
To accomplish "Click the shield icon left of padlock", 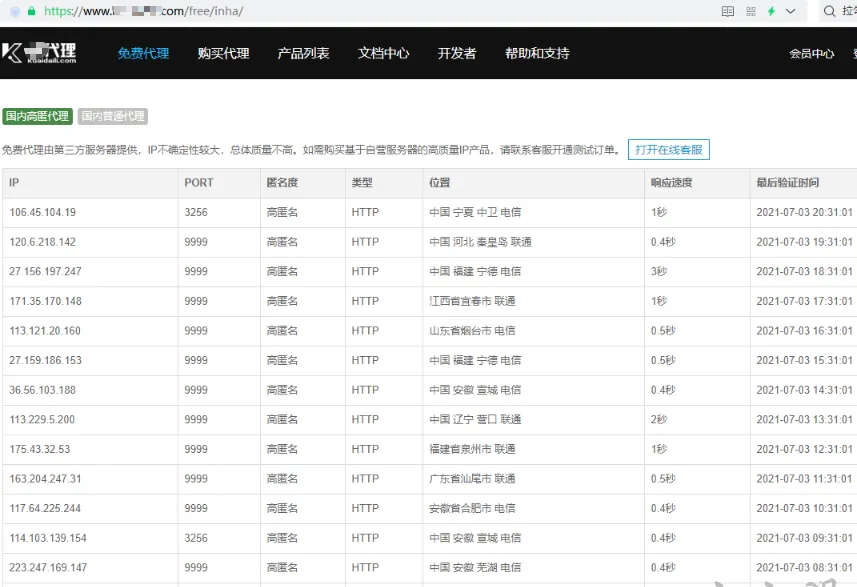I will click(15, 11).
